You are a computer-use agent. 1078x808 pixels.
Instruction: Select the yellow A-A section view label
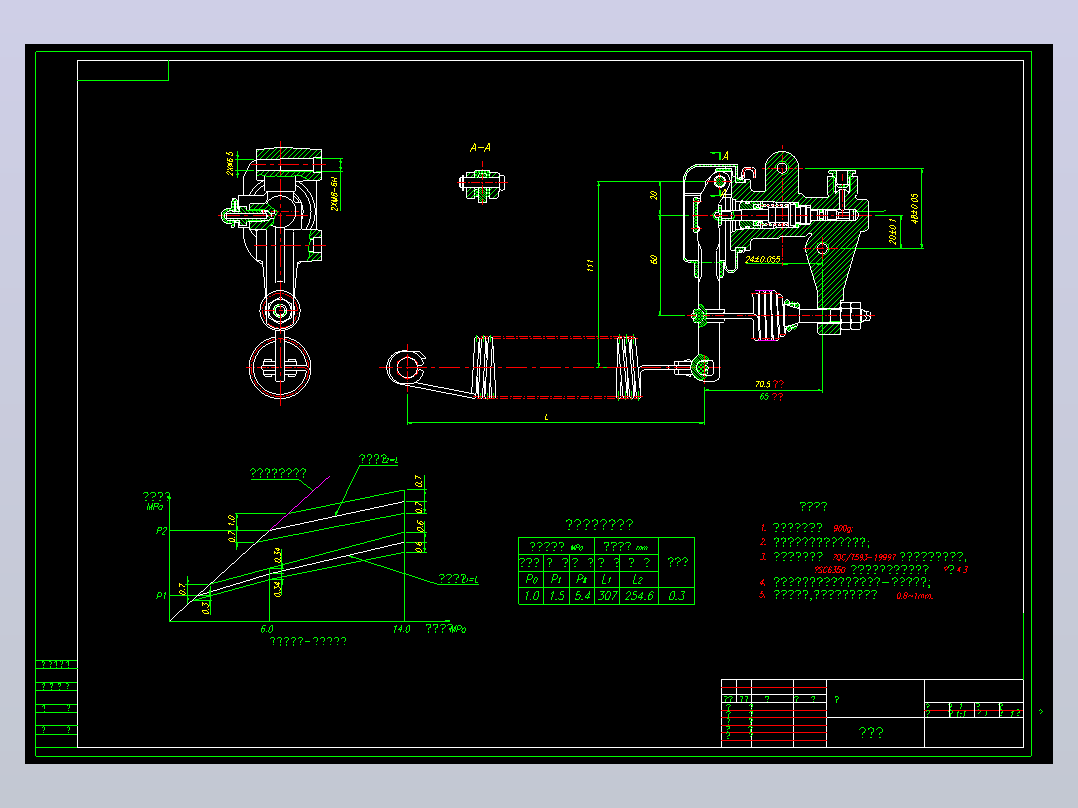[x=480, y=148]
